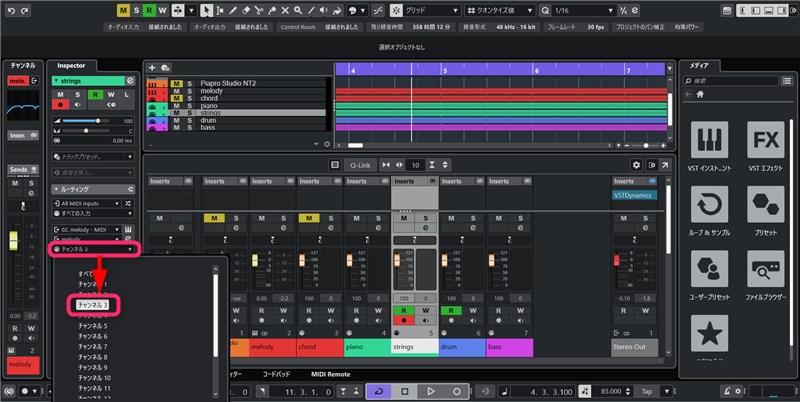800x402 pixels.
Task: Toggle Snap on/off button
Action: [x=396, y=10]
